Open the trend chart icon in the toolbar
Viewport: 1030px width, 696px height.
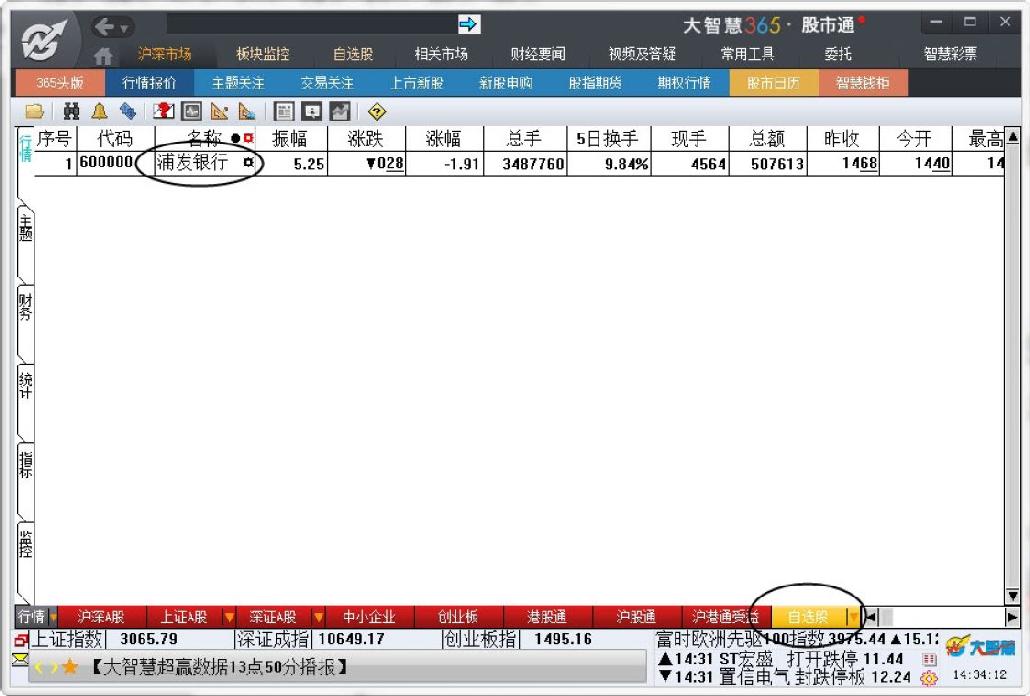pos(340,112)
